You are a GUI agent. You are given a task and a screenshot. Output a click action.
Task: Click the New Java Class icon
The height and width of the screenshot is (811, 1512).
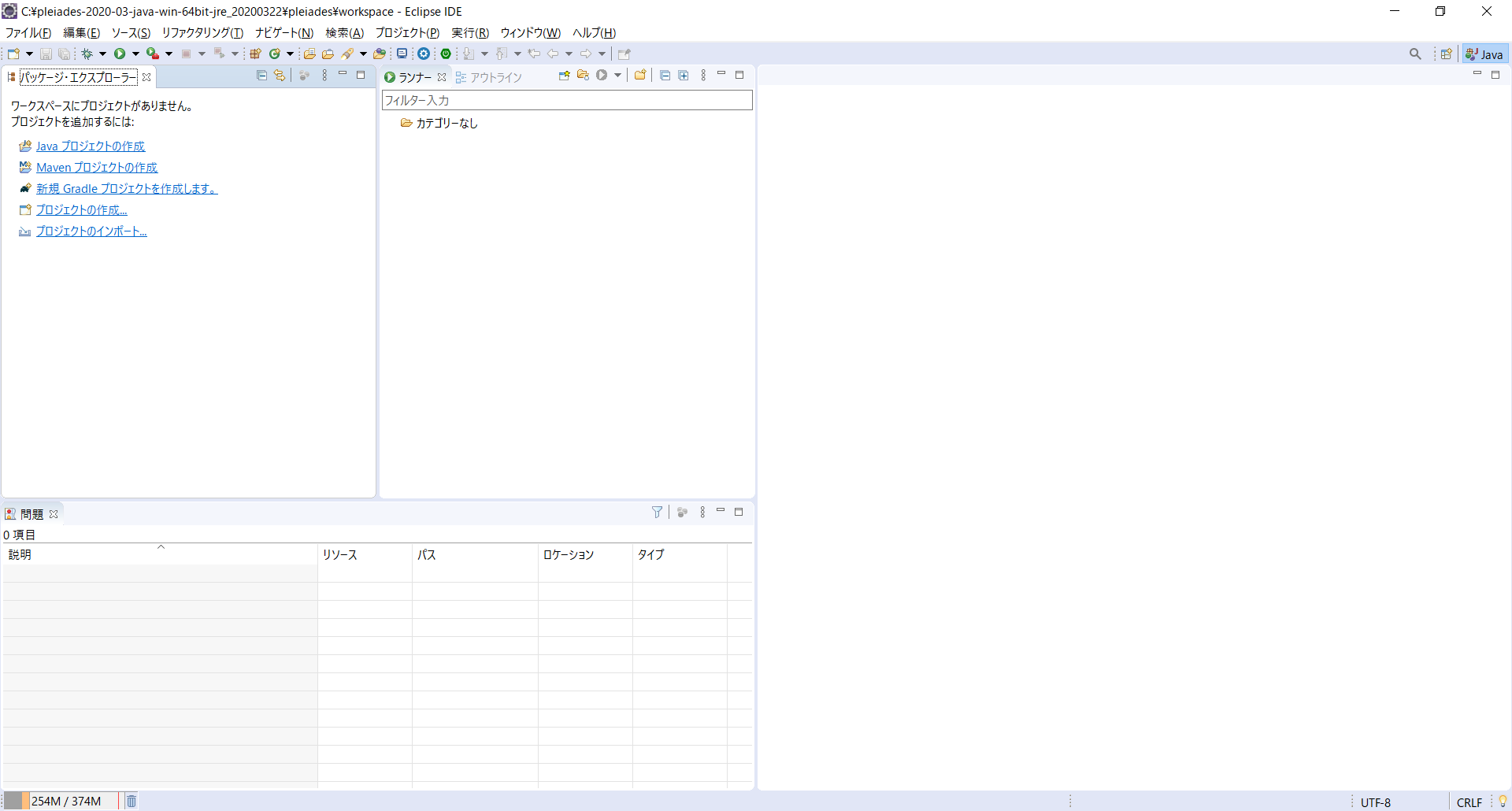coord(275,54)
